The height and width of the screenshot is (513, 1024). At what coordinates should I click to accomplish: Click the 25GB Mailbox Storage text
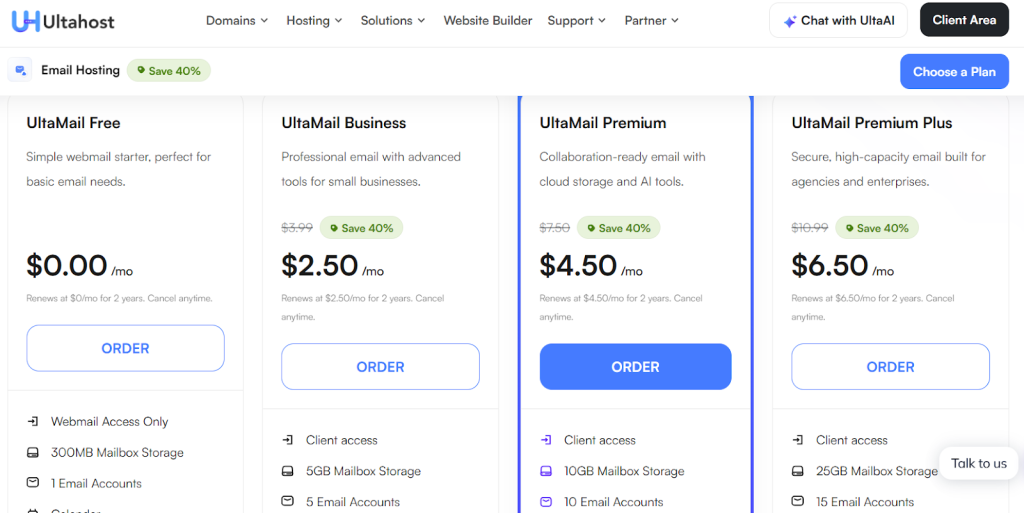click(876, 471)
